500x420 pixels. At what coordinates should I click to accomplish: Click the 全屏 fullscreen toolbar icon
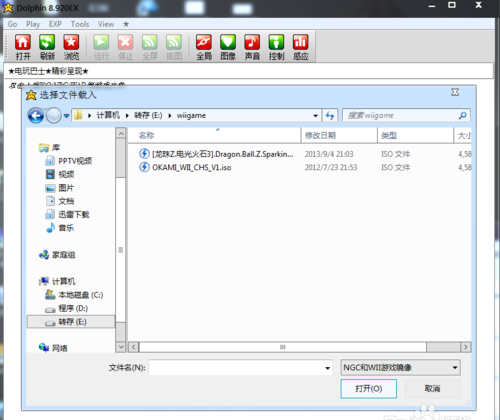coord(150,47)
